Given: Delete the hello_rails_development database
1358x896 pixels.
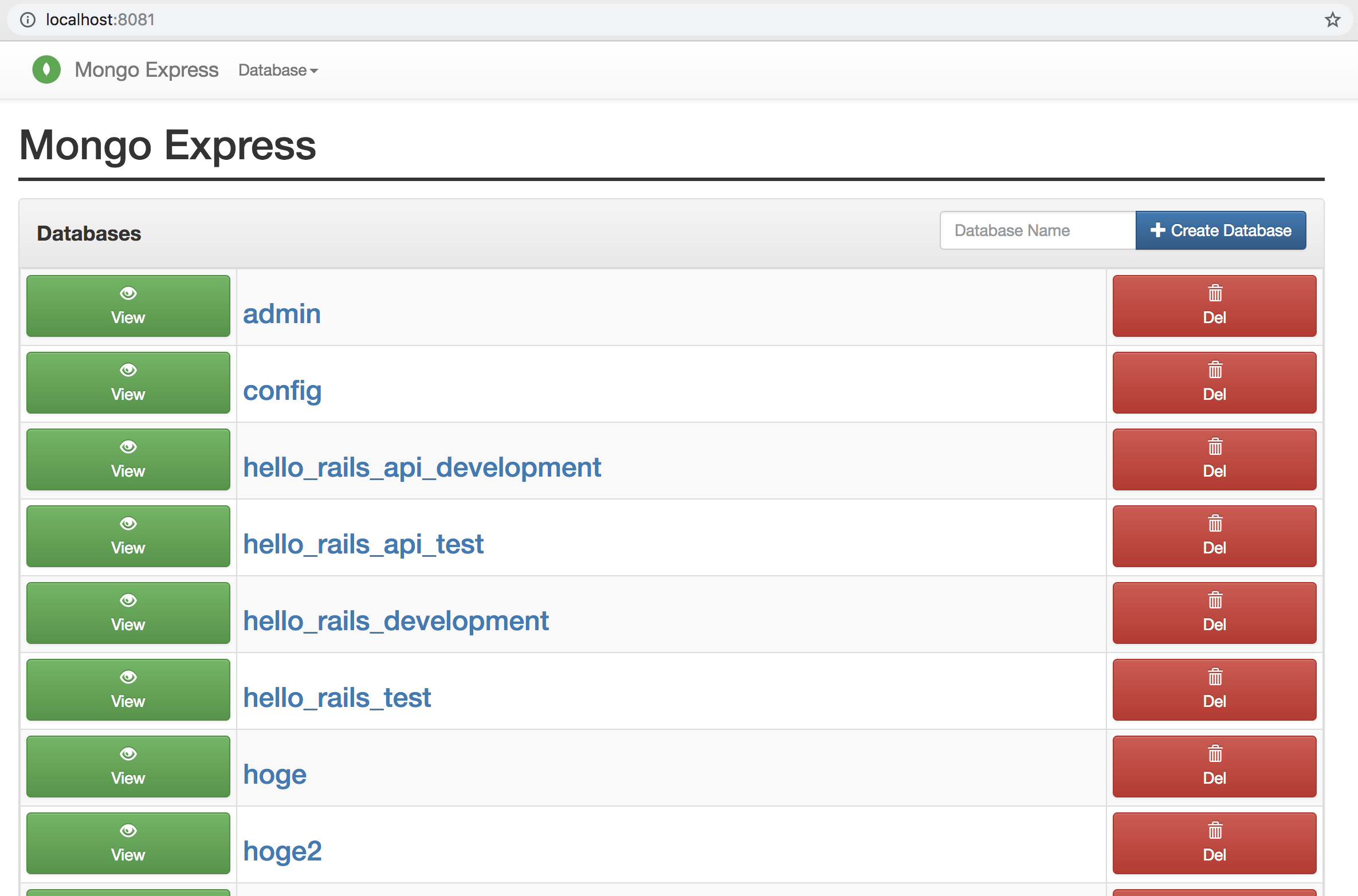Looking at the screenshot, I should (1214, 613).
